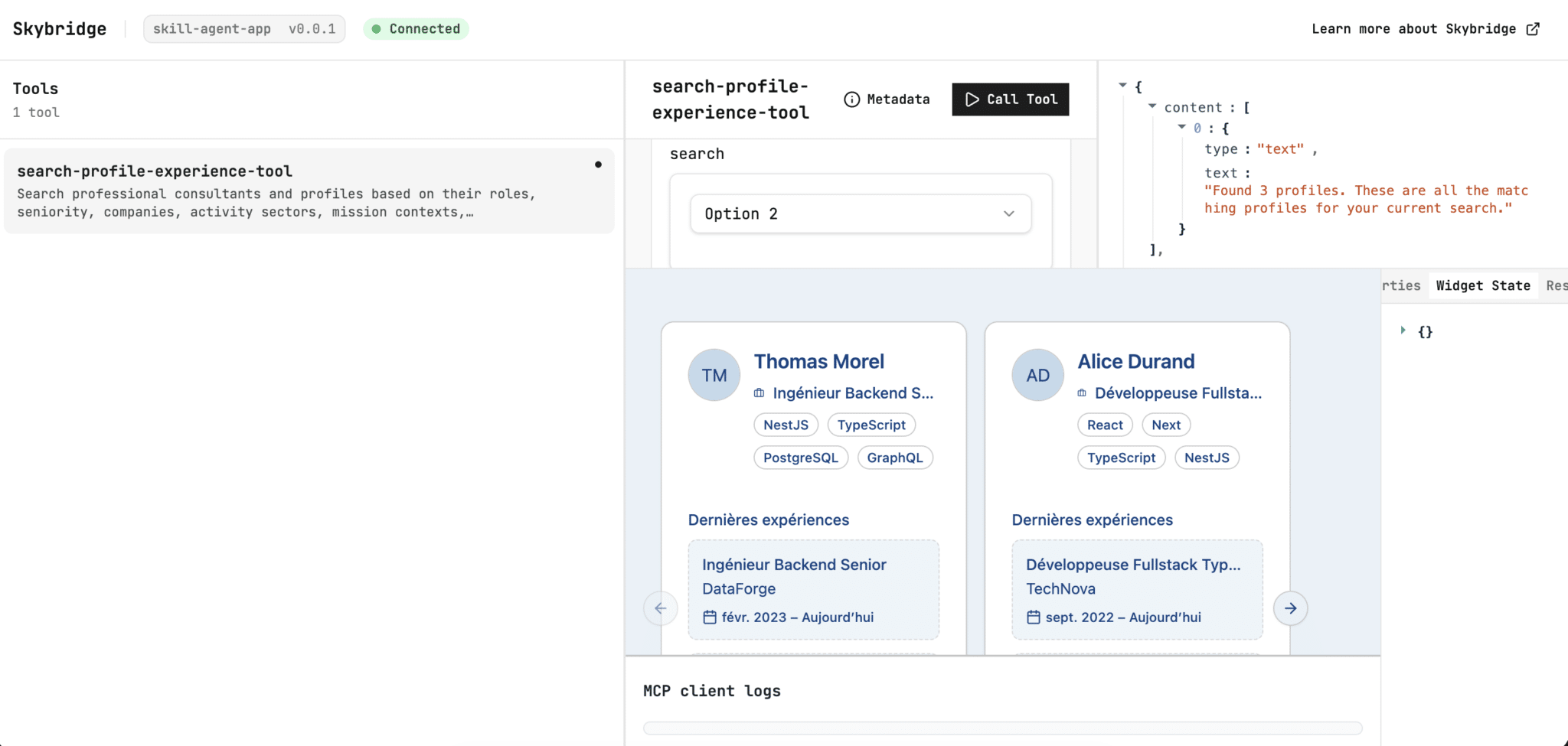Click Thomas Morel's TM avatar

click(714, 375)
